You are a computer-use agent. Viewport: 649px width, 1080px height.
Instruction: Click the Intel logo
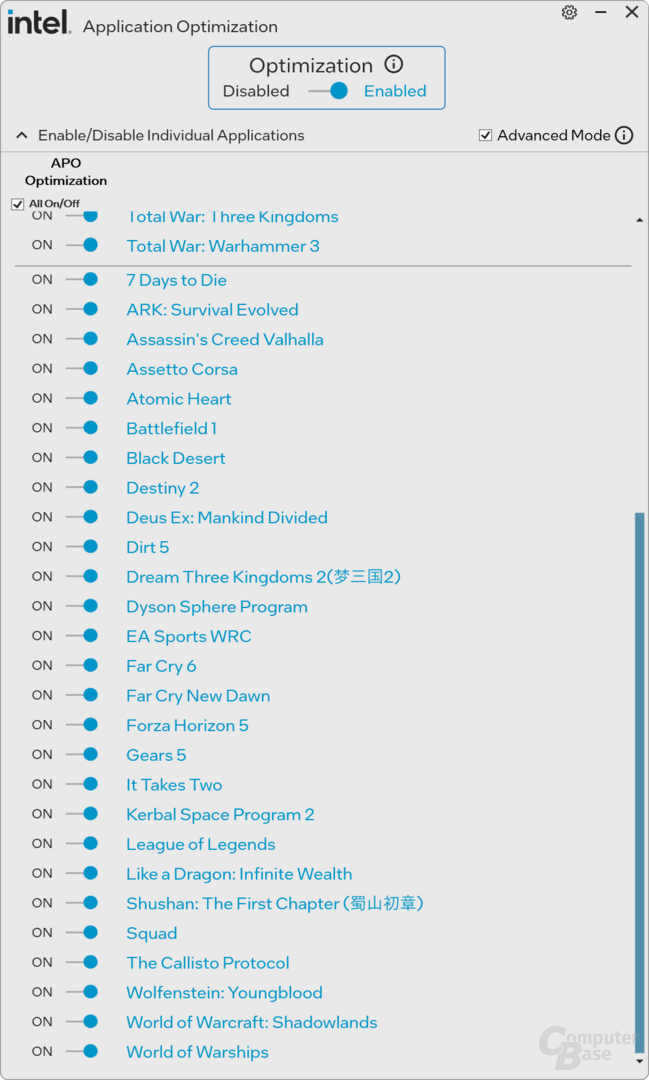[x=39, y=23]
